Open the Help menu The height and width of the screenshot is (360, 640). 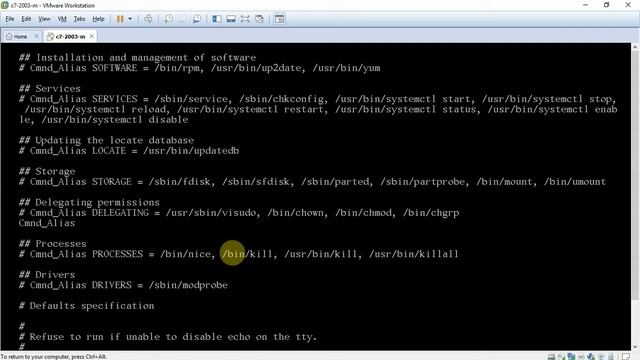[98, 19]
